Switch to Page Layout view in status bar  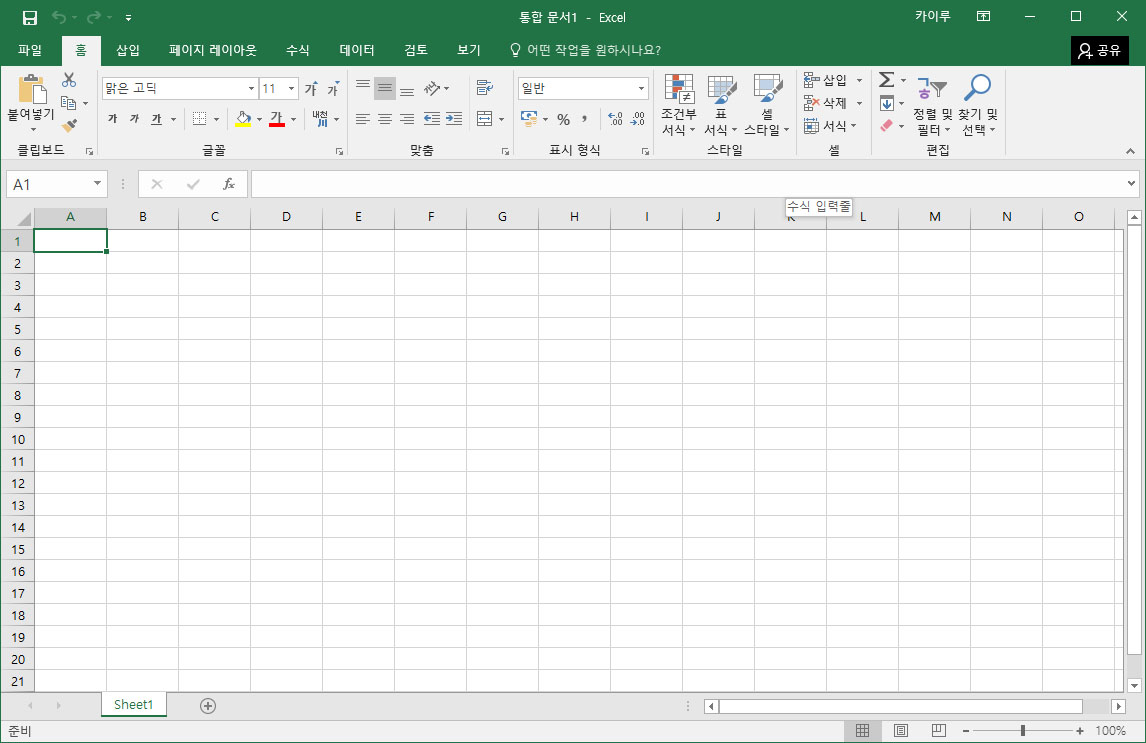point(900,731)
